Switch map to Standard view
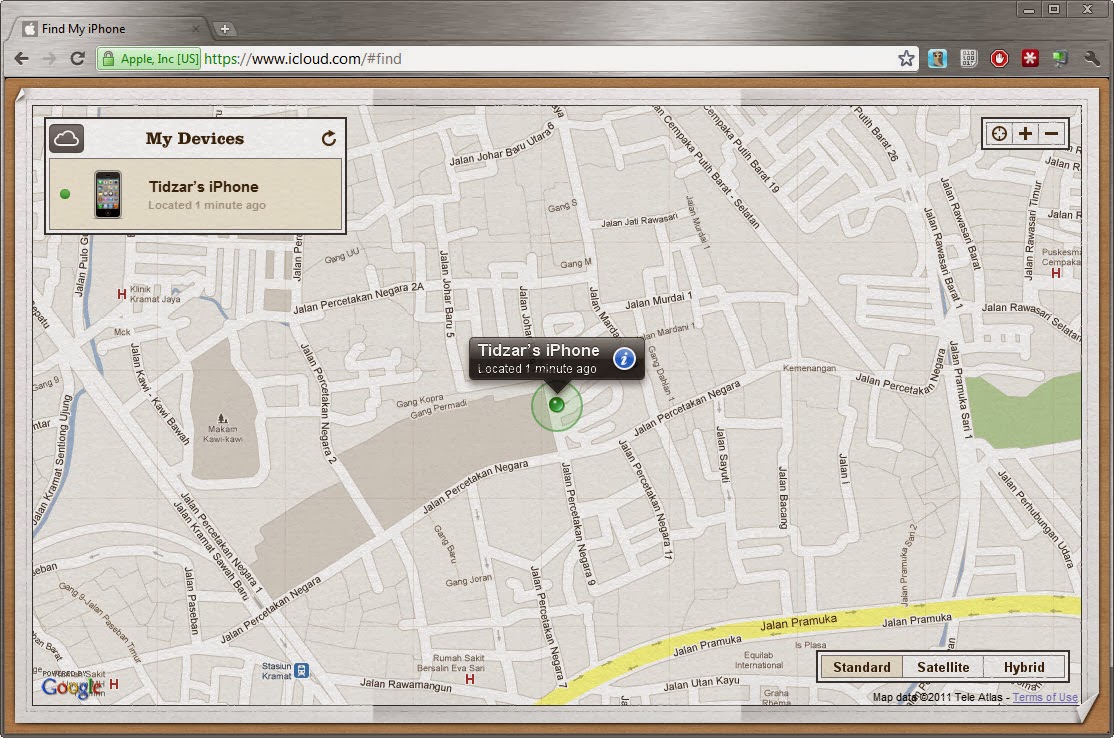This screenshot has height=738, width=1114. [861, 667]
